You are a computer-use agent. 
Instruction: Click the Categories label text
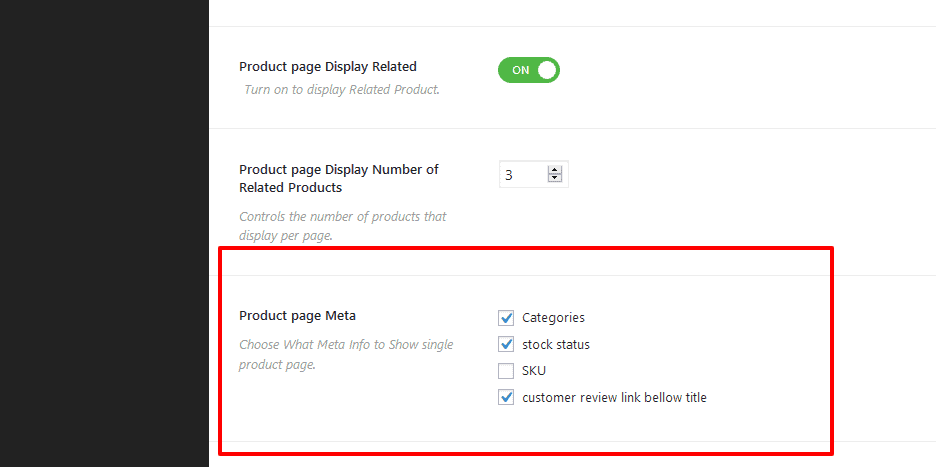point(553,318)
